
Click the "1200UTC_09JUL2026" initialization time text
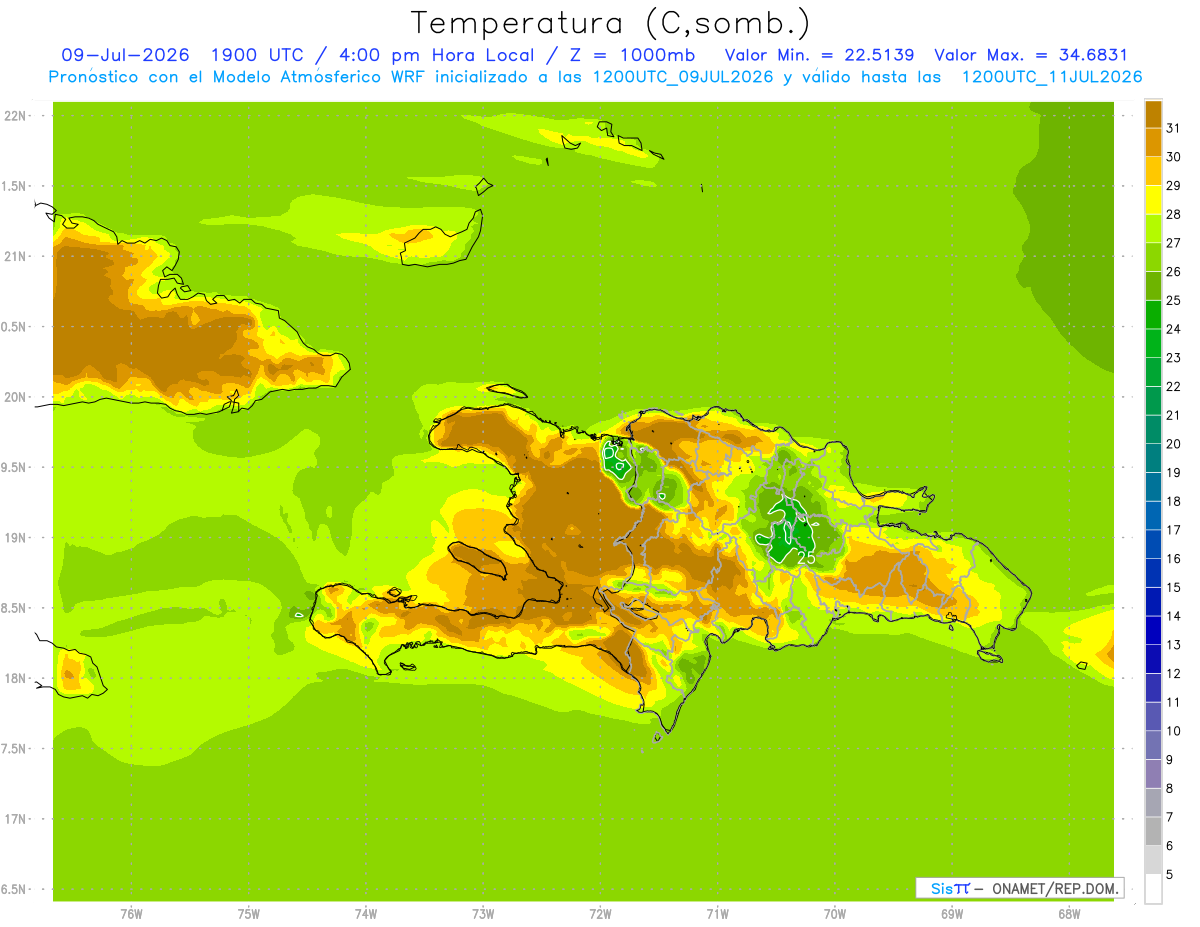click(x=682, y=77)
